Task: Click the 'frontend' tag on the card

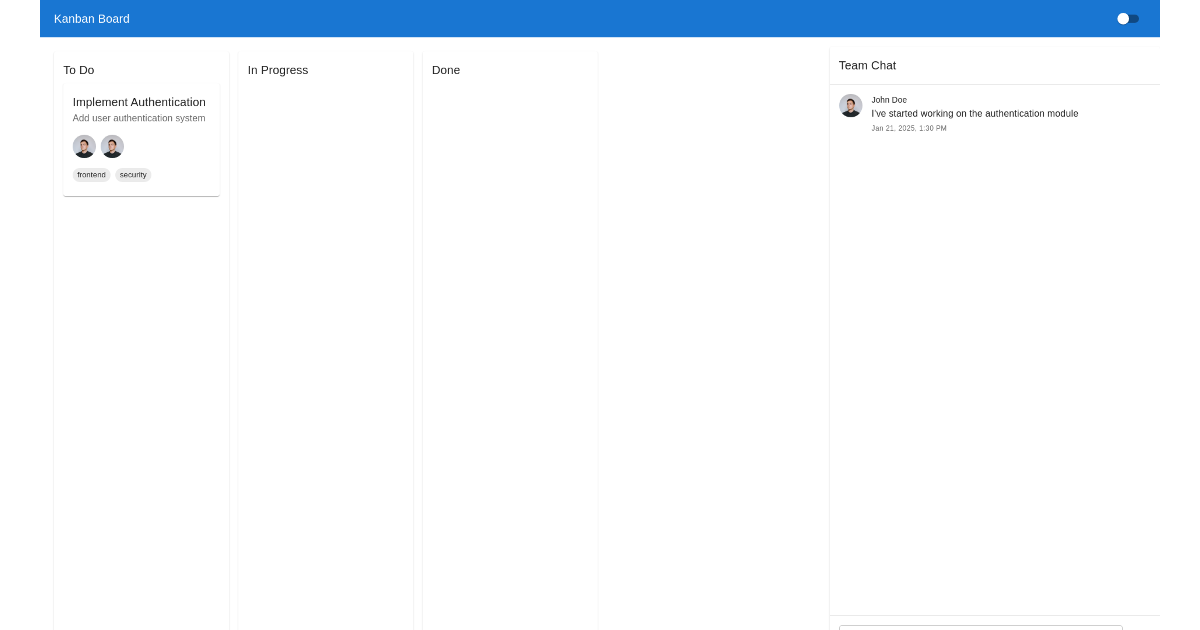Action: click(91, 174)
